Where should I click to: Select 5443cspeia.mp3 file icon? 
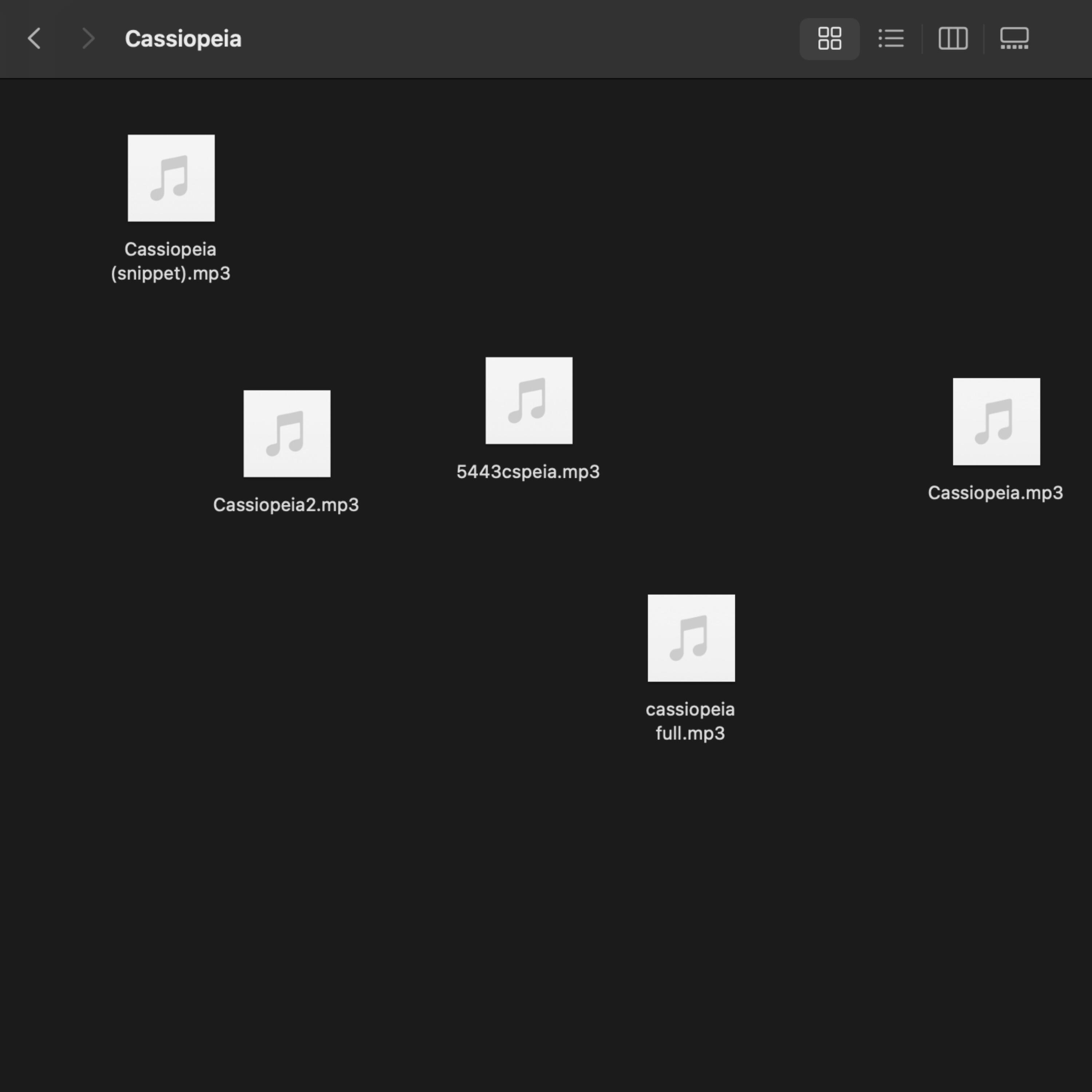pyautogui.click(x=529, y=400)
